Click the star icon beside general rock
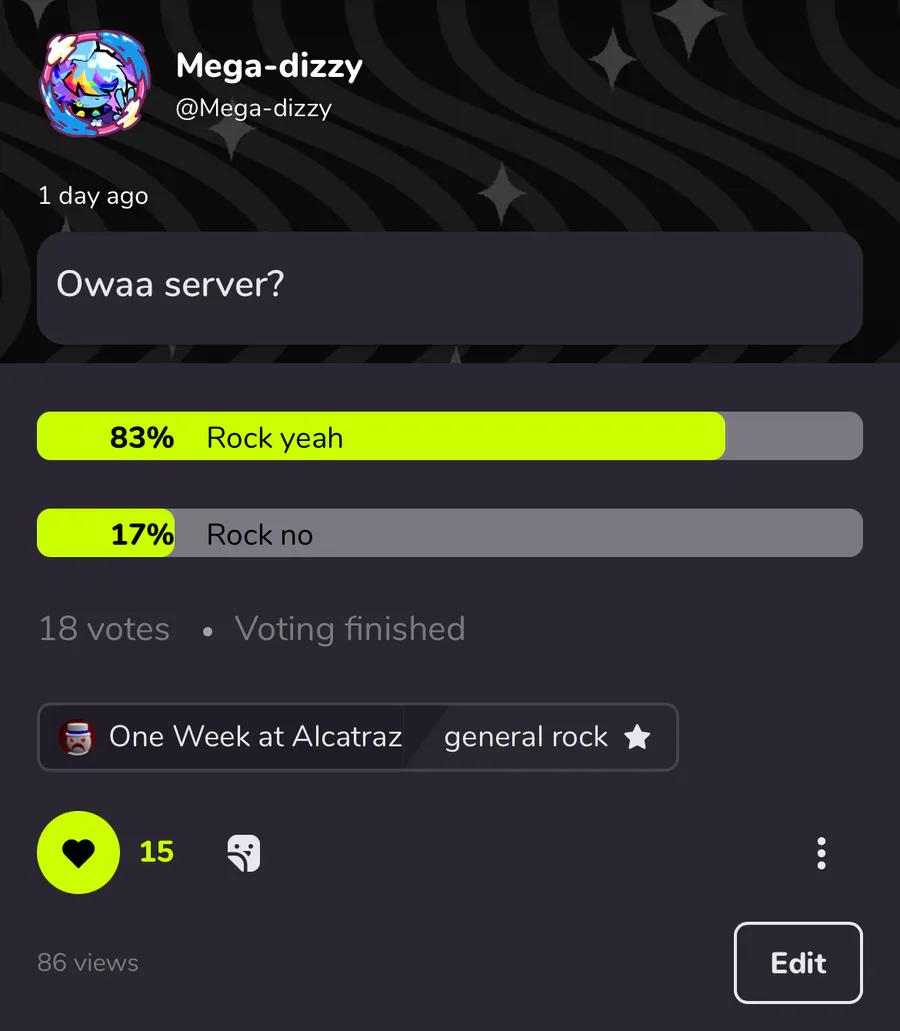This screenshot has height=1031, width=900. coord(637,738)
